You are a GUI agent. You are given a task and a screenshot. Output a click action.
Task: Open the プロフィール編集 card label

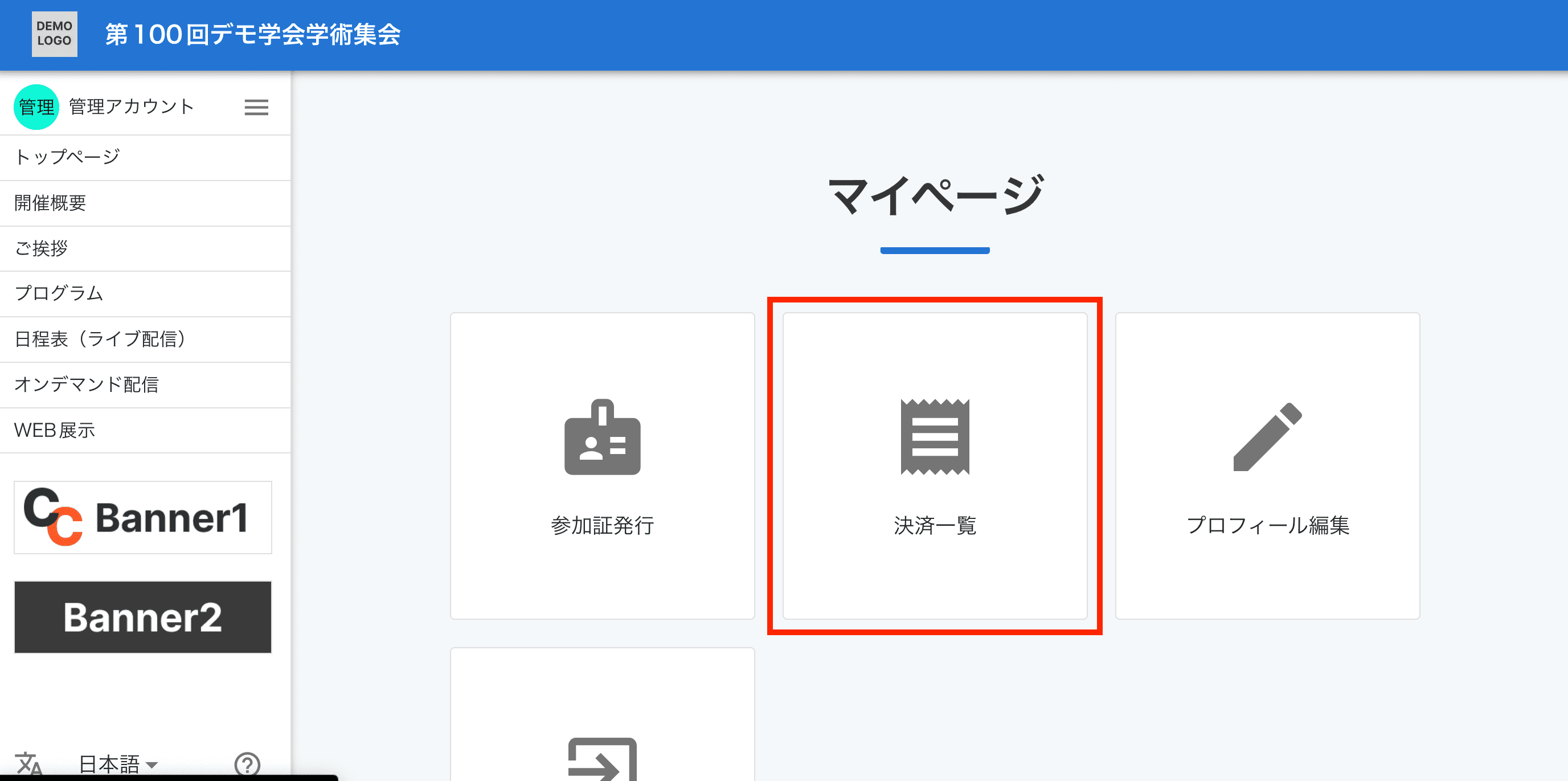(x=1268, y=525)
